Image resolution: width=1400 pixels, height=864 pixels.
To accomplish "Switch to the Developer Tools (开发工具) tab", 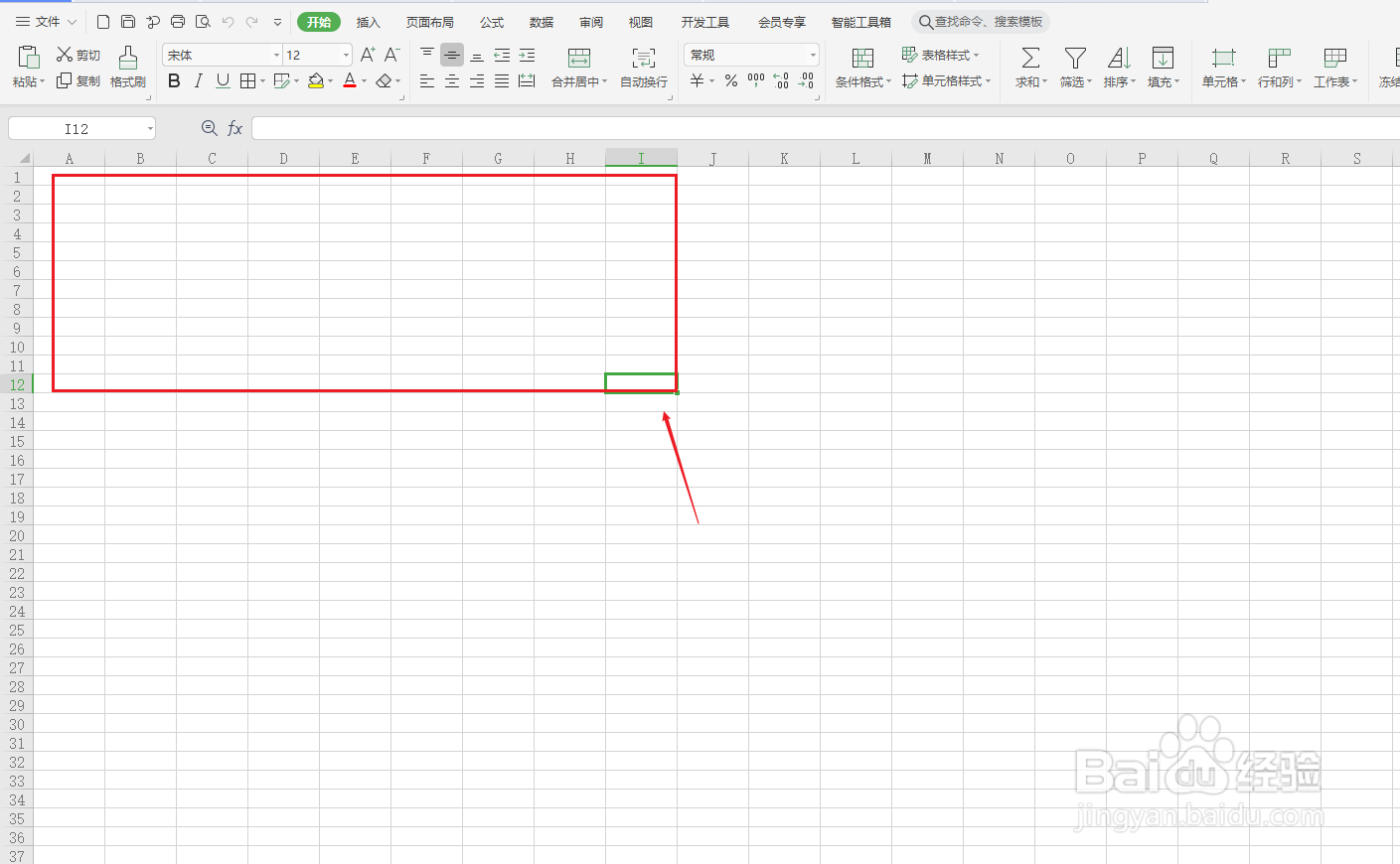I will pyautogui.click(x=705, y=22).
